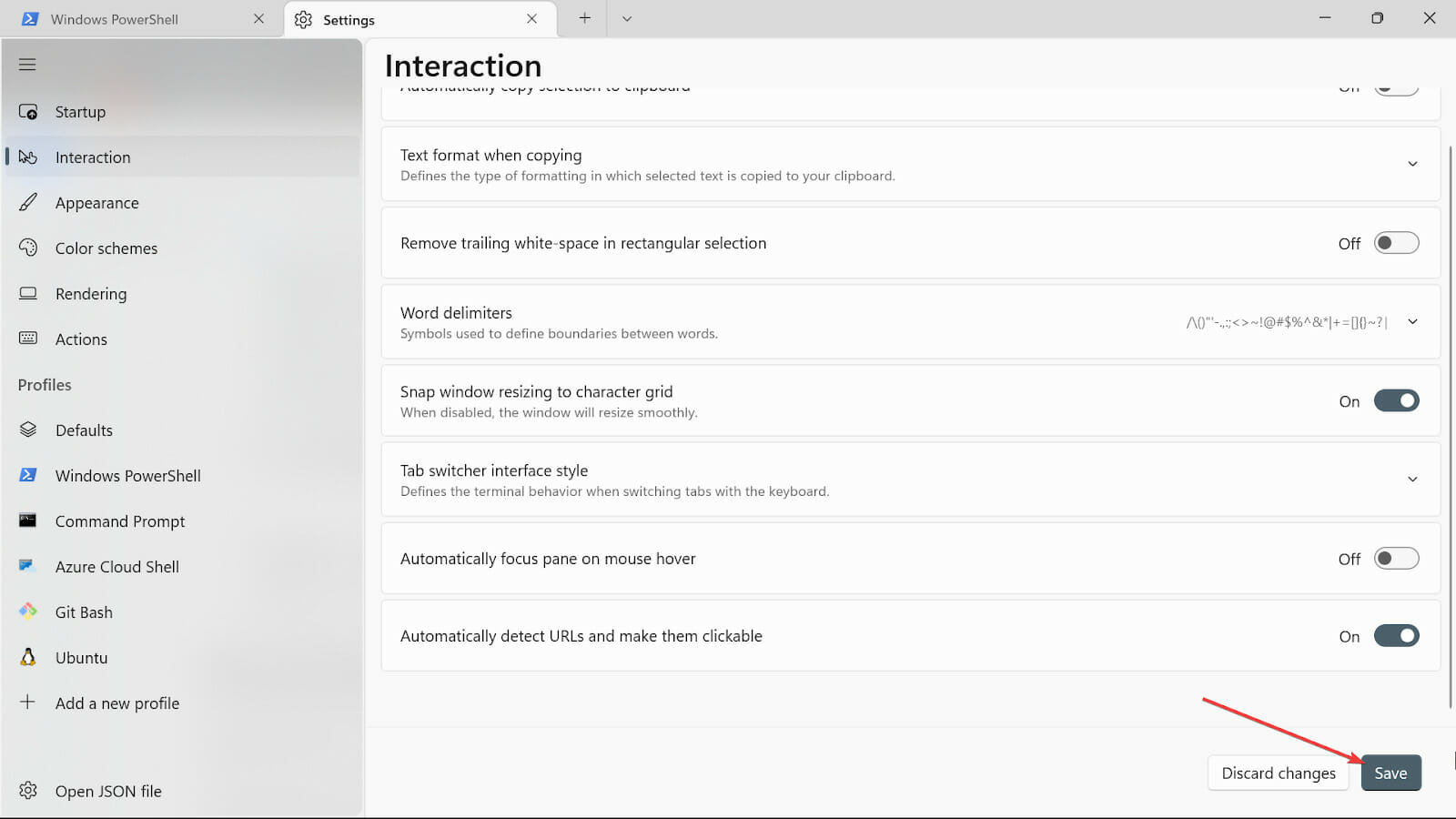Click the Open JSON file gear icon
The image size is (1456, 819).
28,791
